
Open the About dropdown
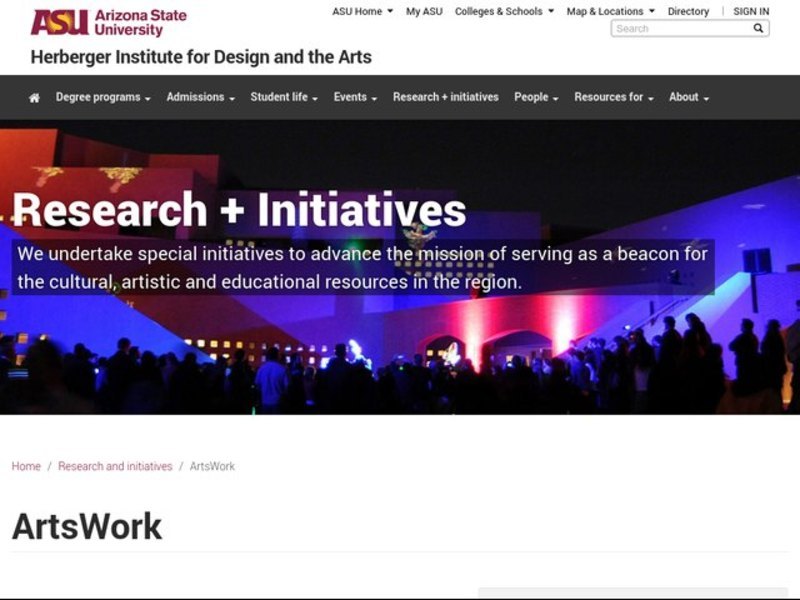click(x=688, y=98)
